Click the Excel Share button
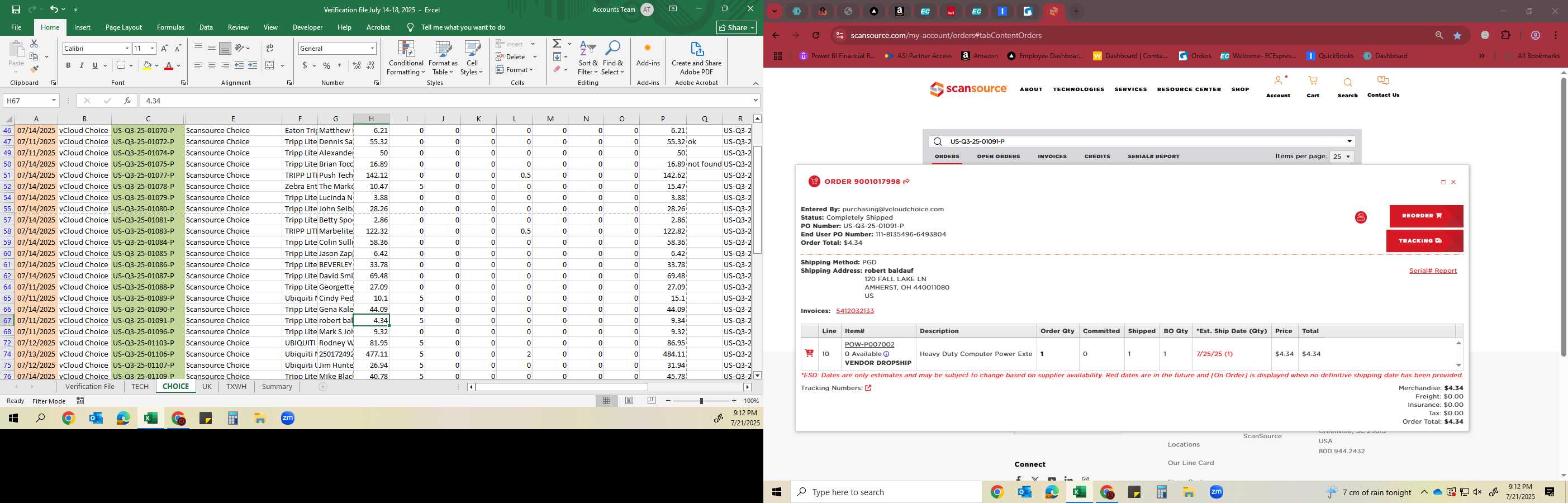Screen dimensions: 1568x503 [736, 27]
